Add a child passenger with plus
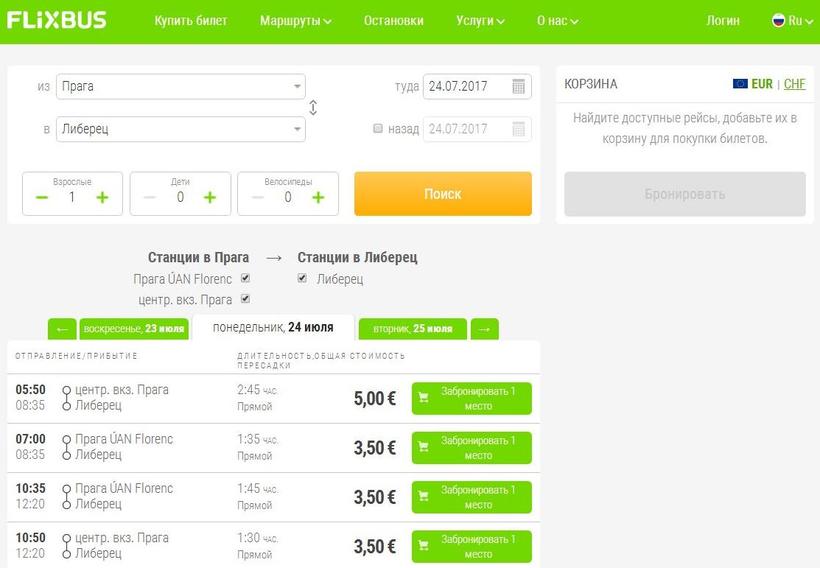 click(210, 198)
